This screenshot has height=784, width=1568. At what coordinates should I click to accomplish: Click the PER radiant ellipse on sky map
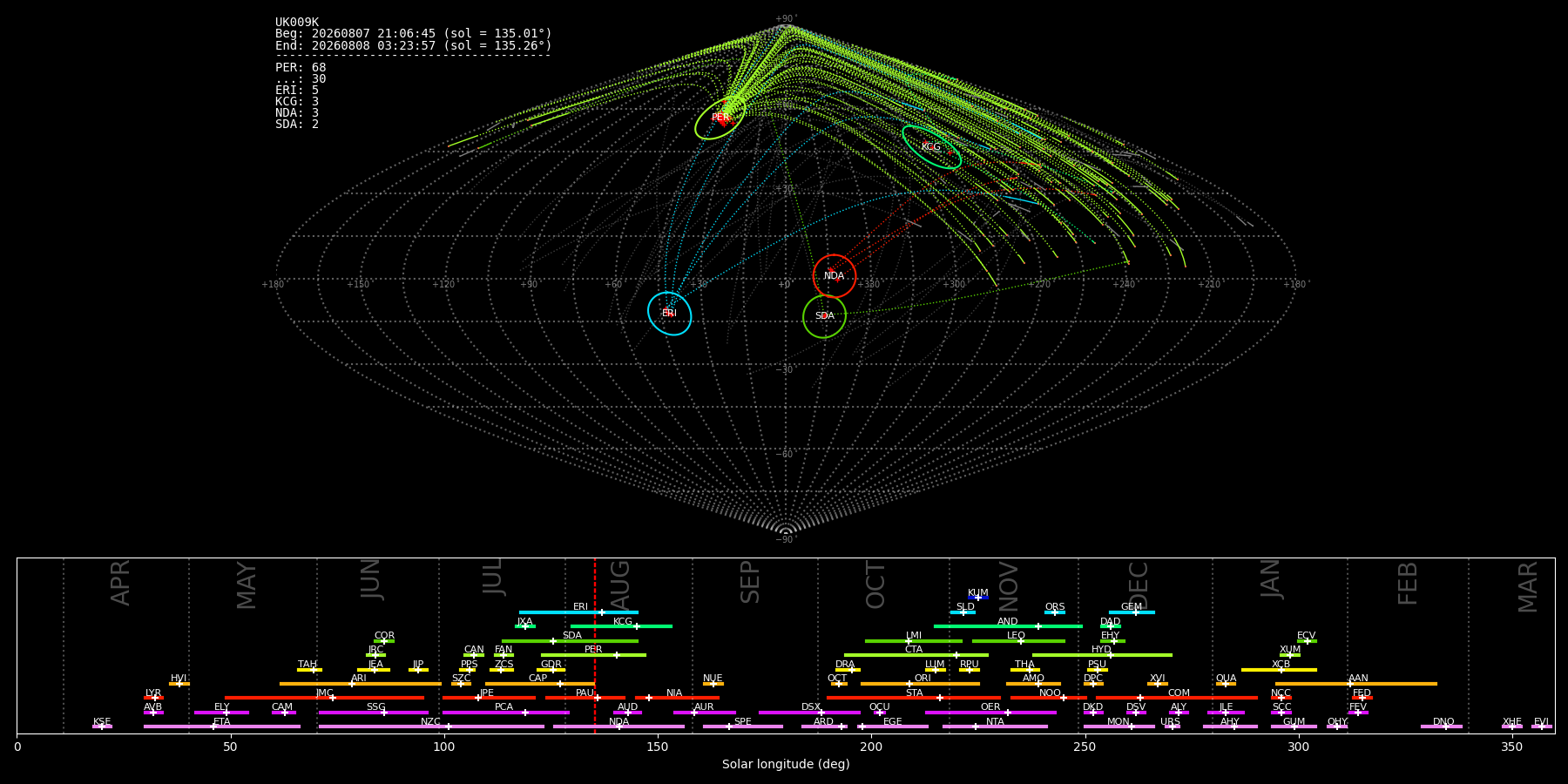[x=720, y=118]
